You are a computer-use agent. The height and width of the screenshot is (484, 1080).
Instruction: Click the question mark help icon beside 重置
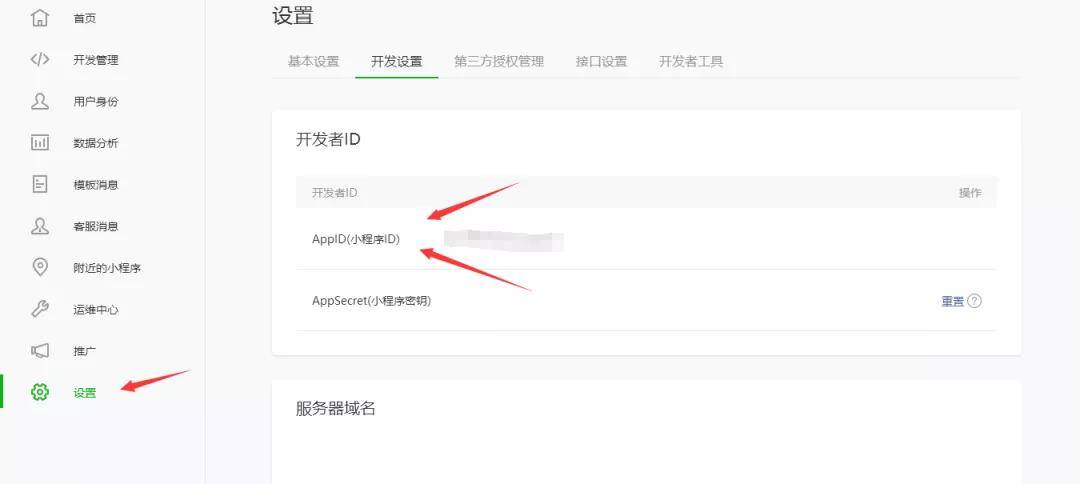tap(974, 301)
